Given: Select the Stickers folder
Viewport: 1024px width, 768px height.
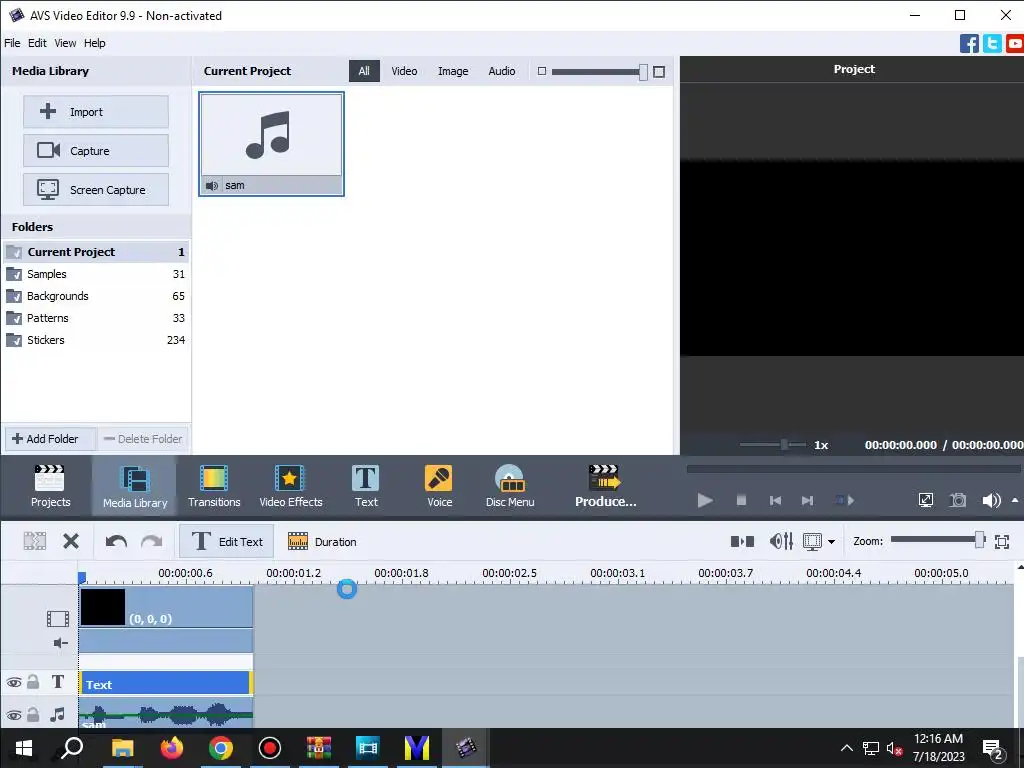Looking at the screenshot, I should pos(96,340).
